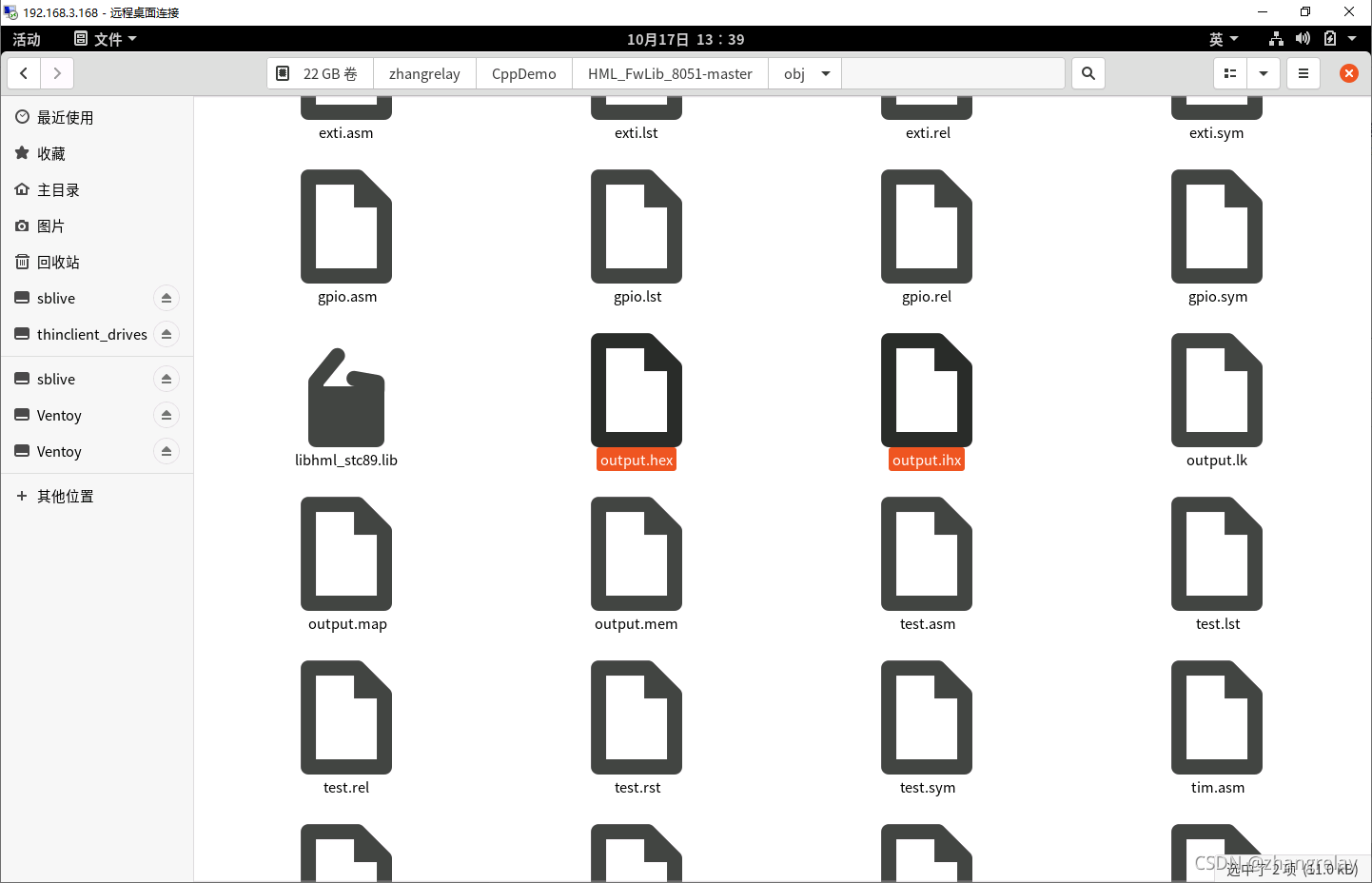Open Other Locations (其他位置)
Screen dimensions: 1372x883
tap(97, 496)
